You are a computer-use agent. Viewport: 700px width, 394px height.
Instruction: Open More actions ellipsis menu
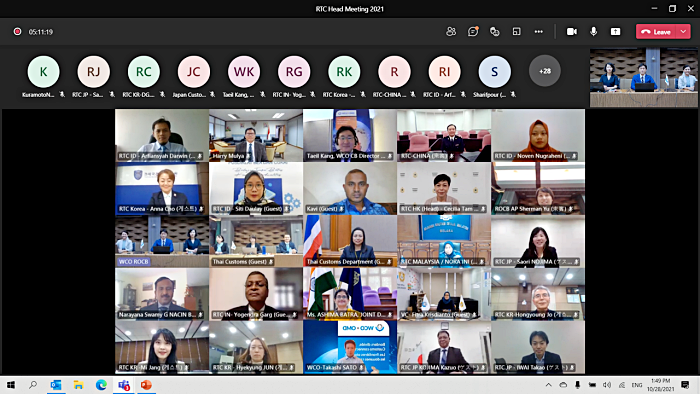[539, 32]
